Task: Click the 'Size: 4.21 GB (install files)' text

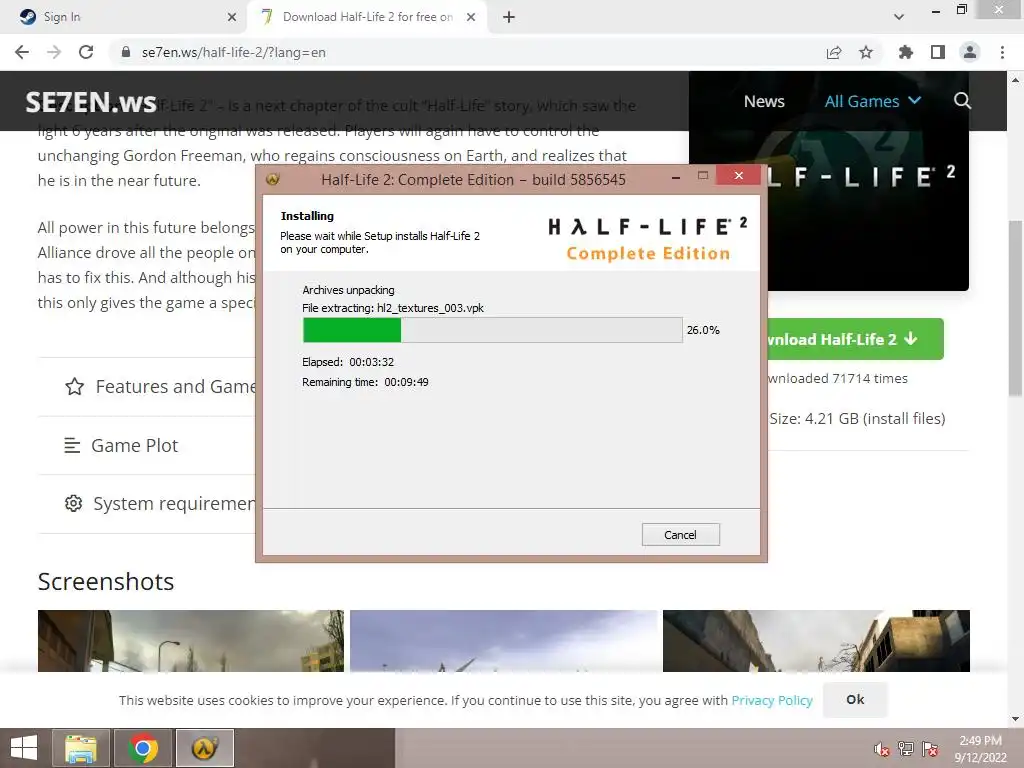Action: coord(857,419)
